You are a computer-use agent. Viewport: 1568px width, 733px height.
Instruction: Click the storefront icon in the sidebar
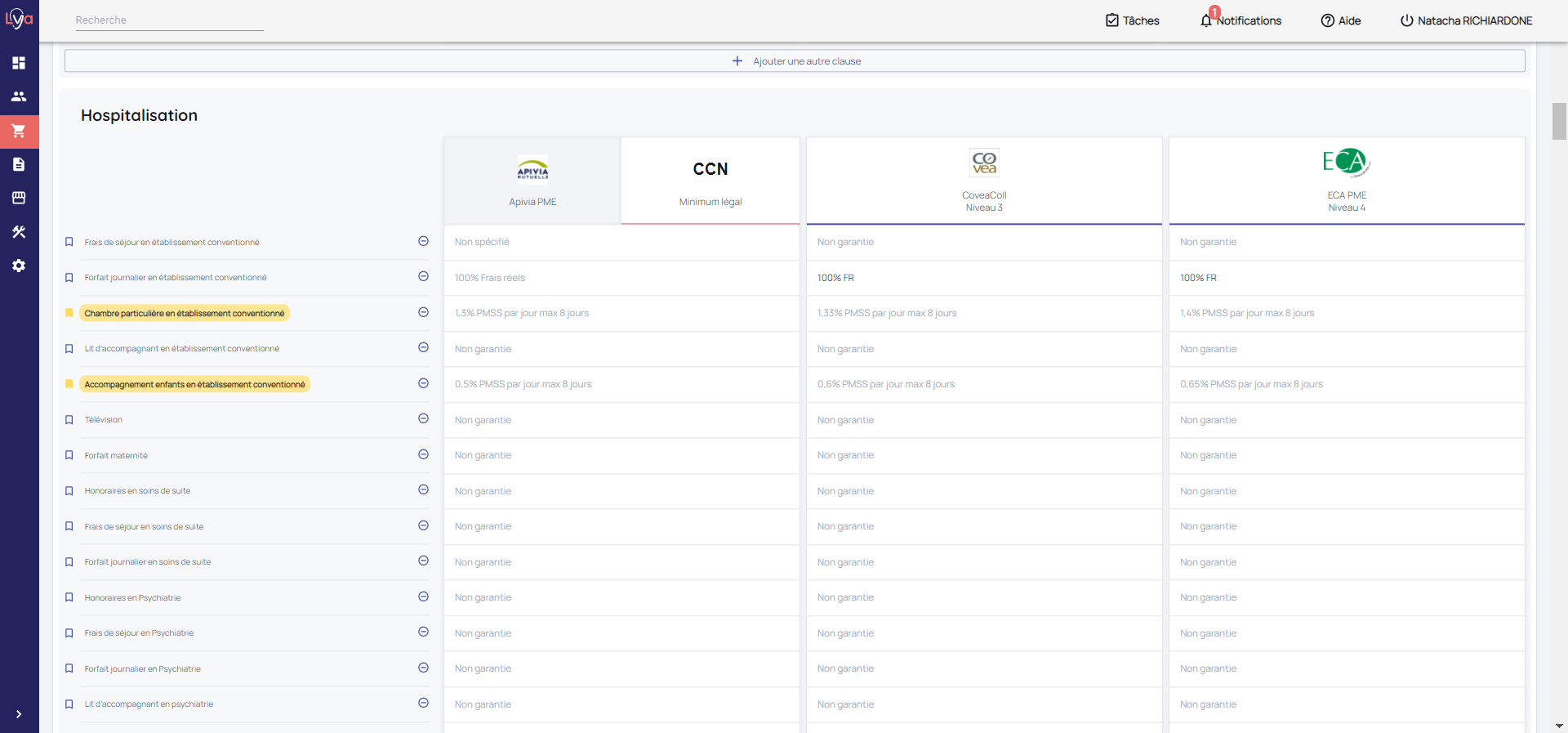pos(19,198)
